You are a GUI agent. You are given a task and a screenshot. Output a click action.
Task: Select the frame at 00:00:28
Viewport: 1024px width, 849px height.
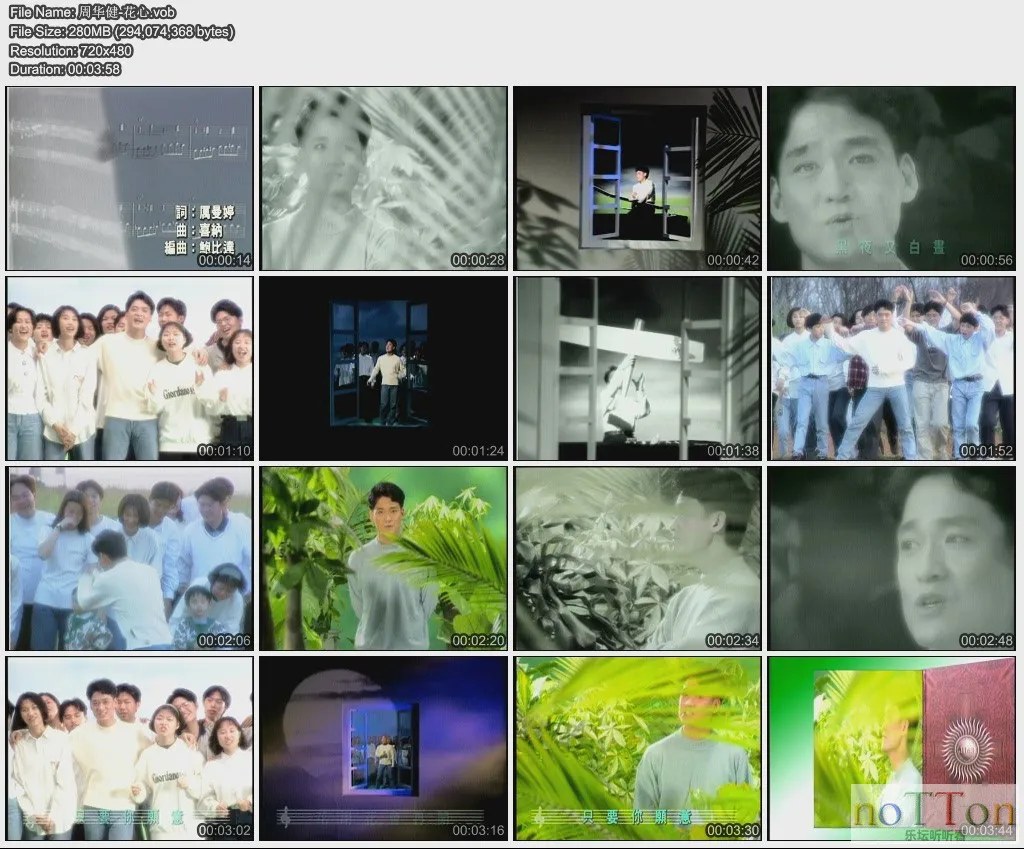point(384,178)
